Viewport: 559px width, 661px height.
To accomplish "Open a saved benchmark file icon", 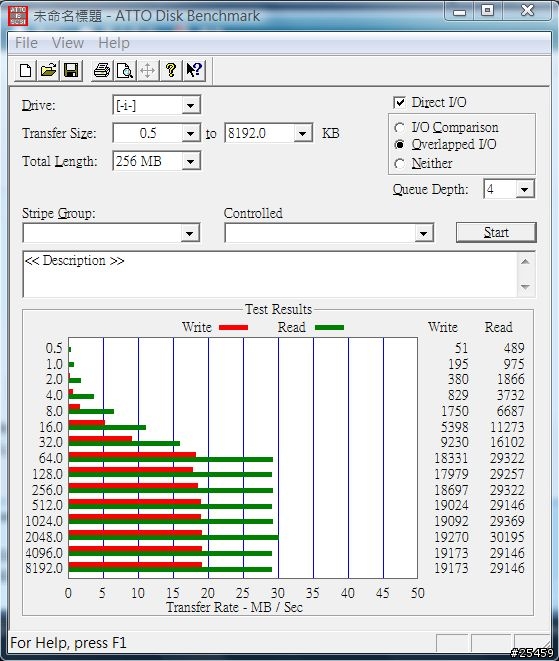I will coord(48,70).
